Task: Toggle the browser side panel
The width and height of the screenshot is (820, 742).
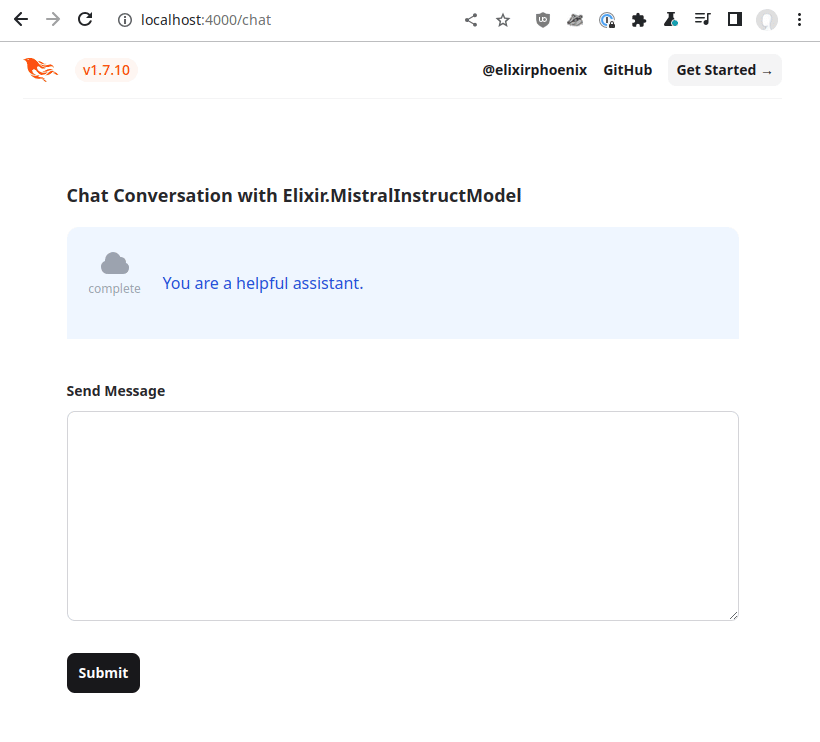Action: tap(735, 20)
